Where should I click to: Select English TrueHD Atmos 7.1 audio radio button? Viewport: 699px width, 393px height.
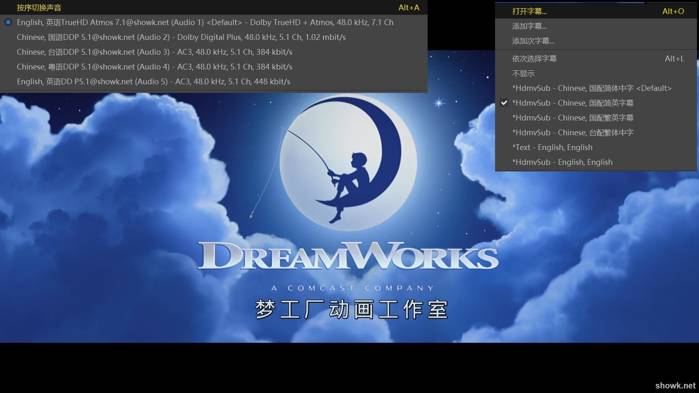coord(8,22)
